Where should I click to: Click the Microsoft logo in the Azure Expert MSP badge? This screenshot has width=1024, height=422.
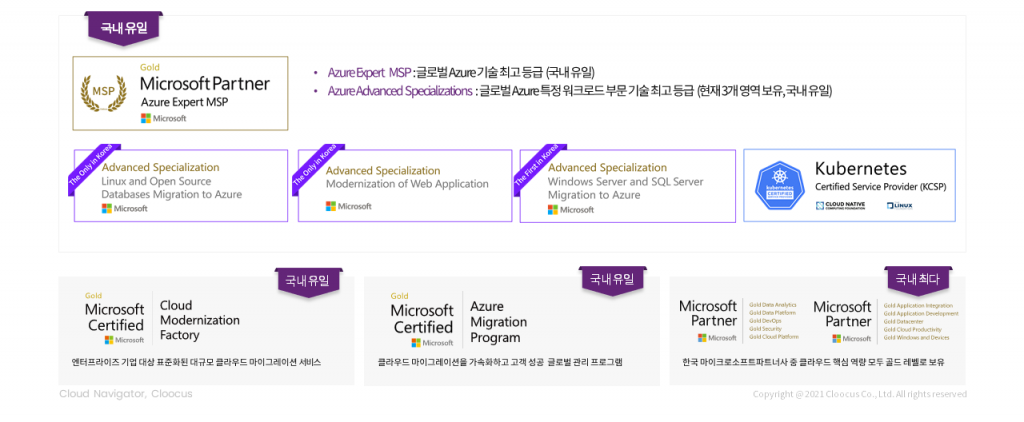click(x=164, y=118)
